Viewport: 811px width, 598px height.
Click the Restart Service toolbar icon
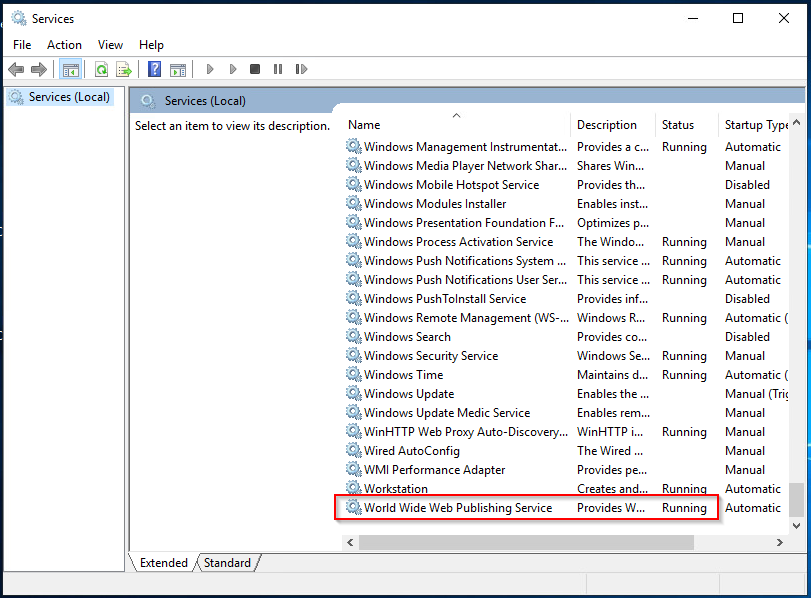point(300,69)
